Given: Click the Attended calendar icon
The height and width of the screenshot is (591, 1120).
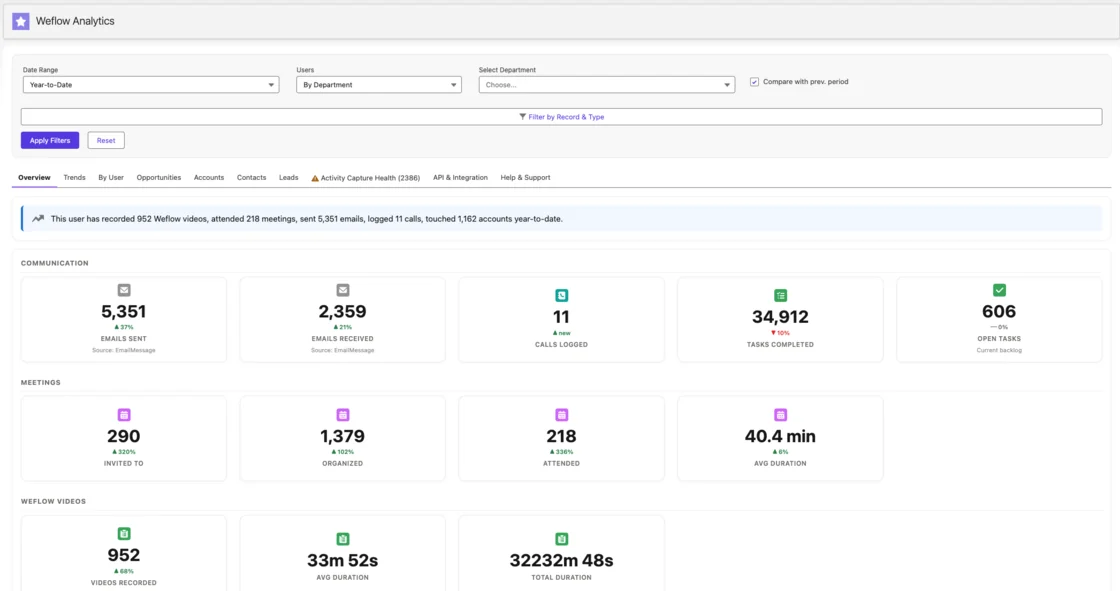Looking at the screenshot, I should pos(561,414).
